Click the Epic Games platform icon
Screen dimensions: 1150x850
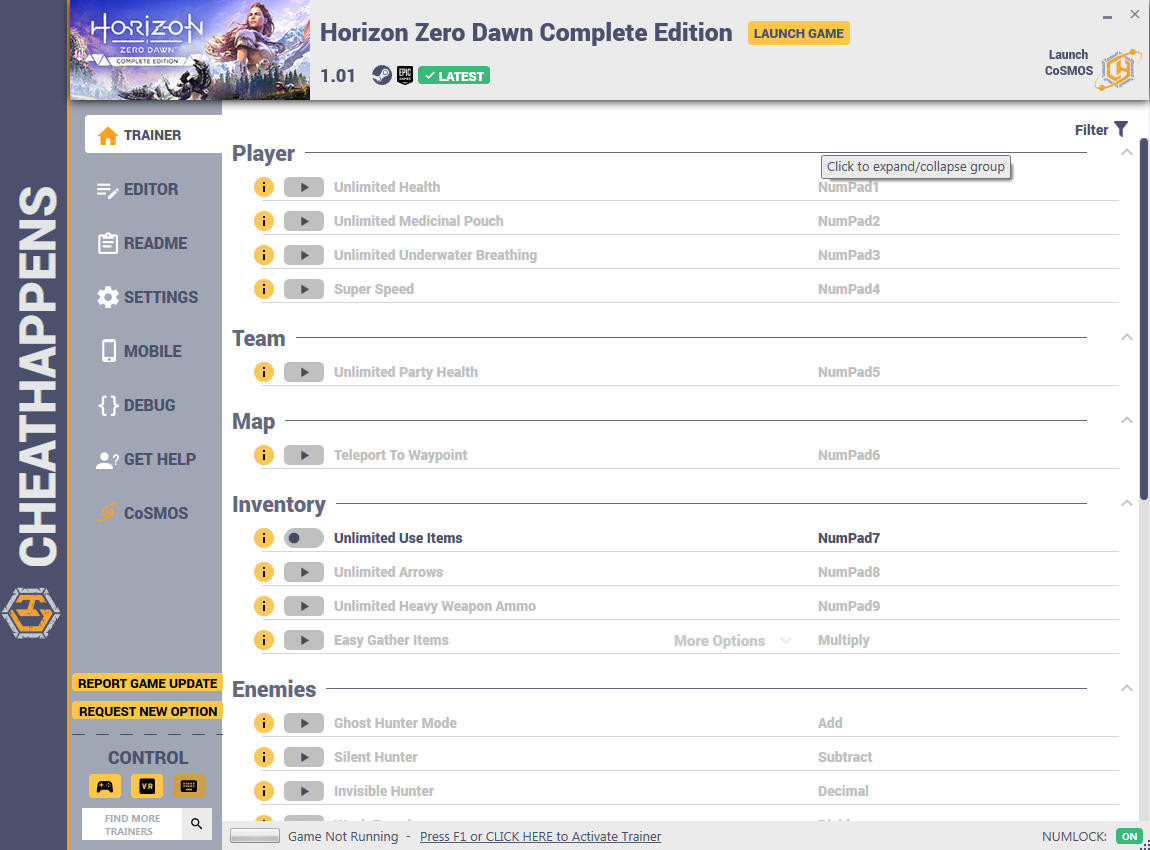click(x=405, y=75)
